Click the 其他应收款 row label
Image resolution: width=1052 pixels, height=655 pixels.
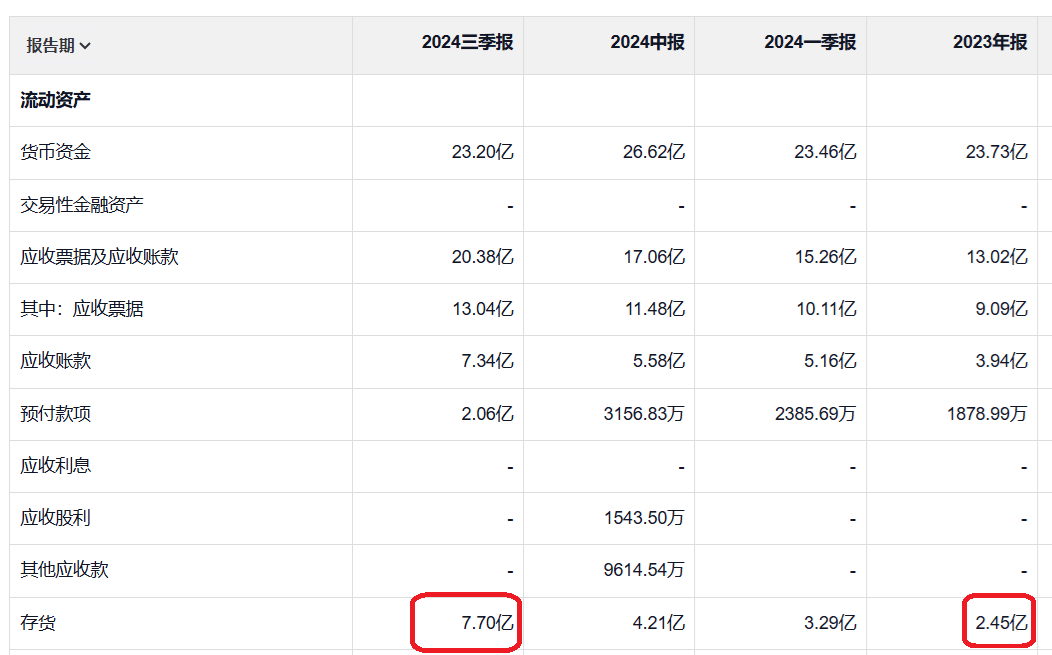[65, 570]
